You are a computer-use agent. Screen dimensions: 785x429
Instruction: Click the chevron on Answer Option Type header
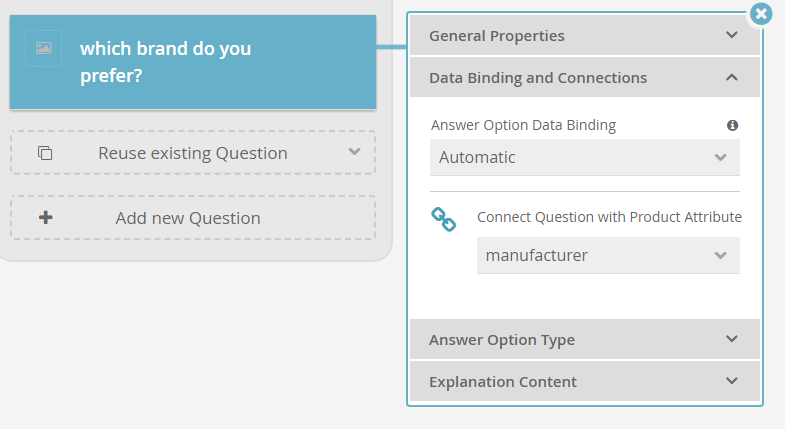click(731, 339)
